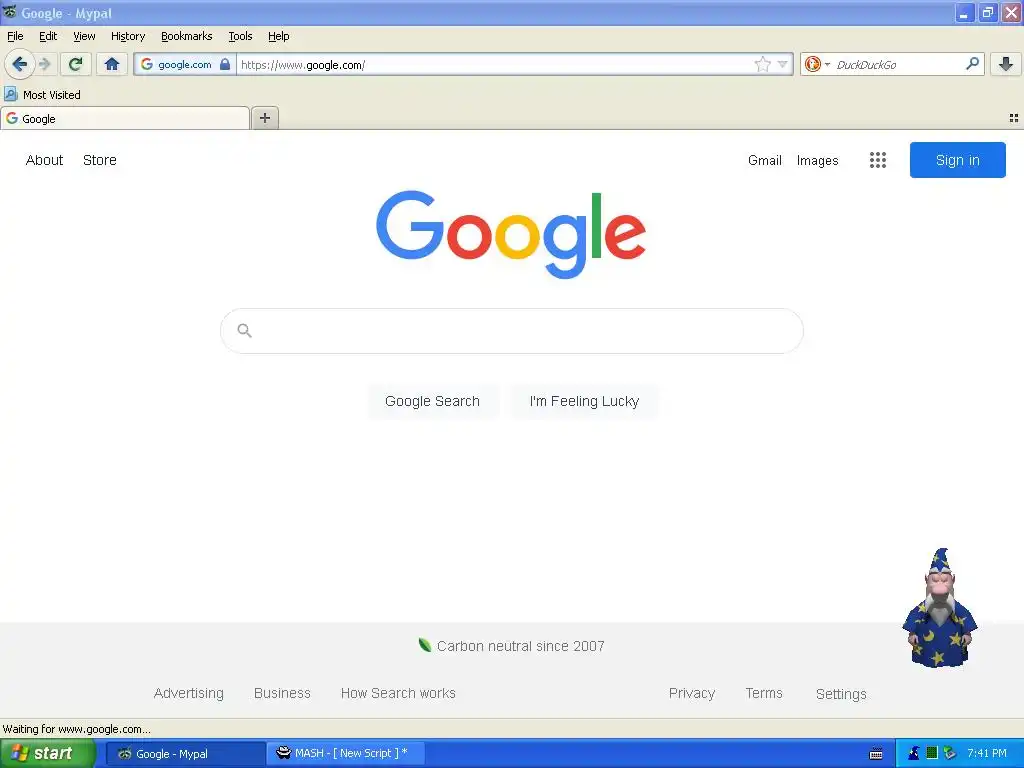The height and width of the screenshot is (768, 1024).
Task: Open a new tab with the plus button
Action: point(264,118)
